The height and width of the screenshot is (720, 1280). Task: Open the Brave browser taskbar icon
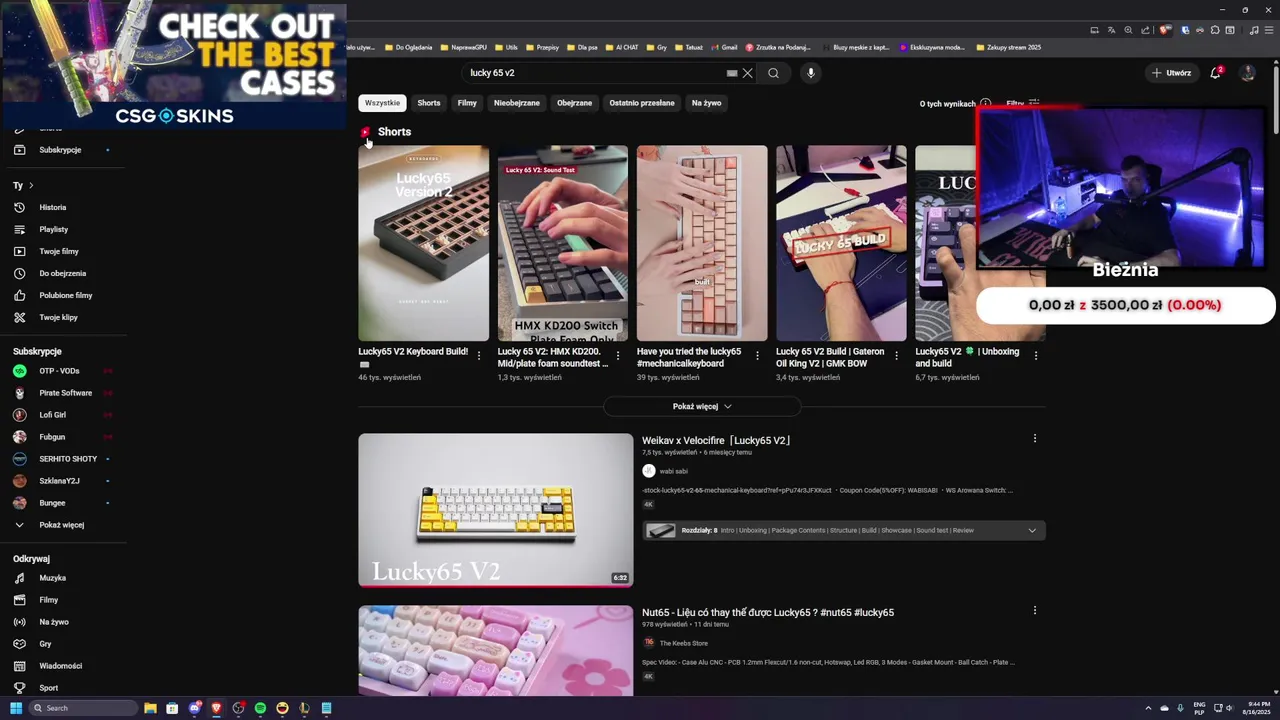pyautogui.click(x=216, y=708)
